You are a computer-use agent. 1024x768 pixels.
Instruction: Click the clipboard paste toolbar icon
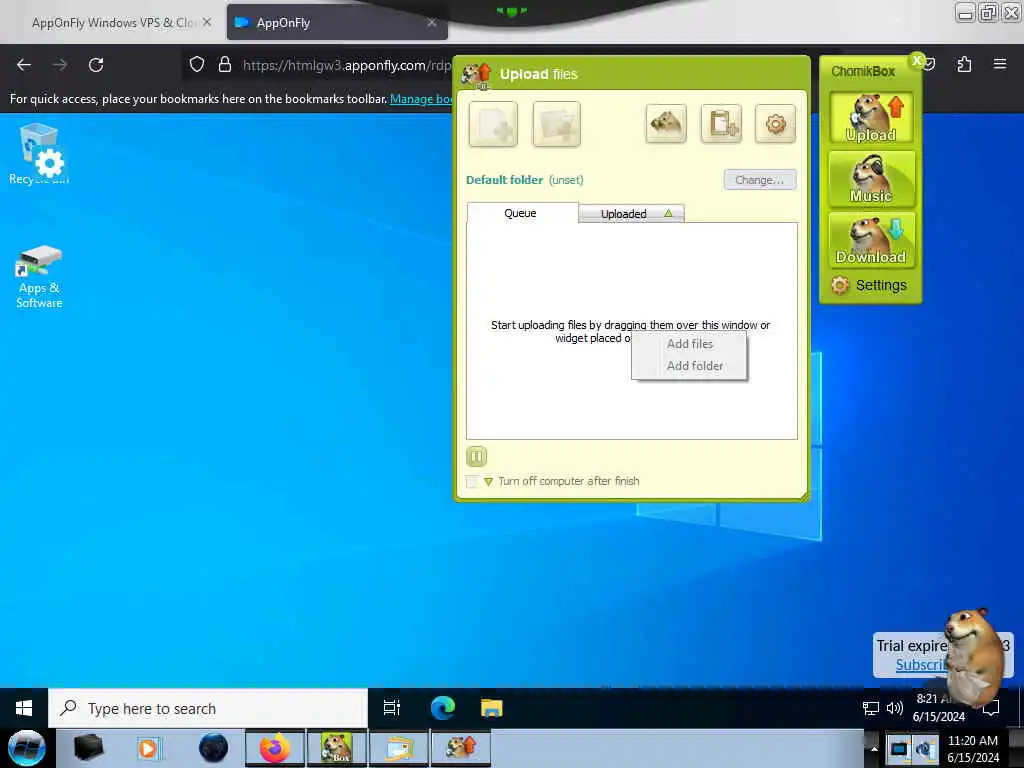pos(721,123)
